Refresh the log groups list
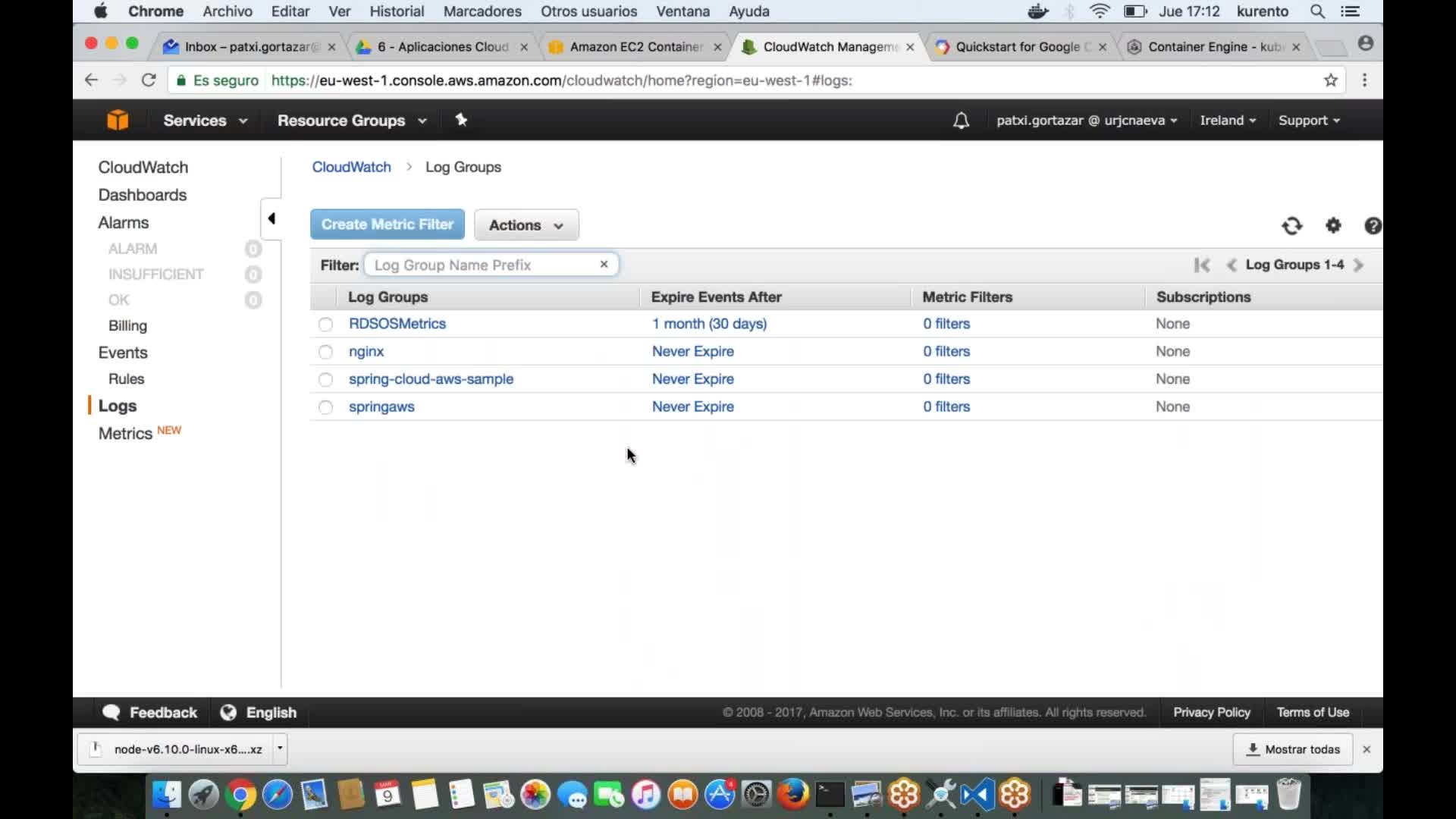This screenshot has height=819, width=1456. coord(1292,226)
